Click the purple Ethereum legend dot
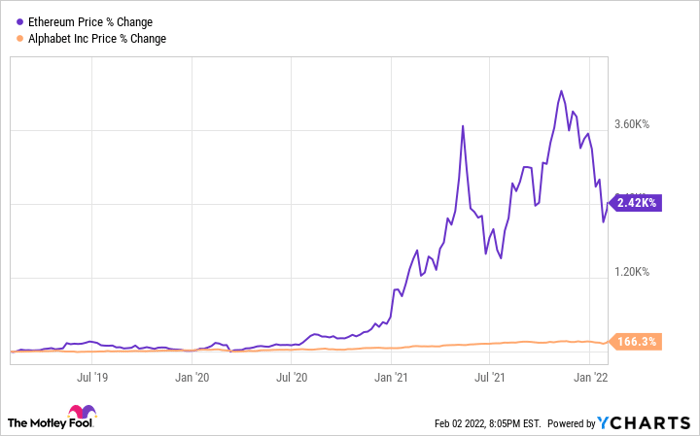 point(20,22)
